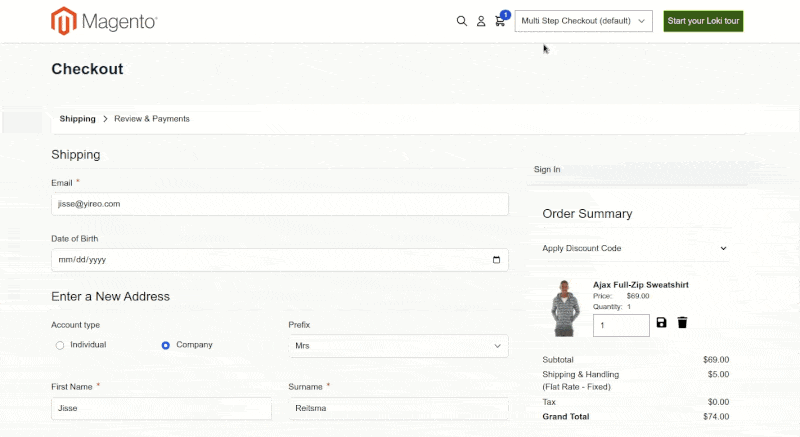This screenshot has width=800, height=437.
Task: Open the Prefix dropdown
Action: coord(398,346)
